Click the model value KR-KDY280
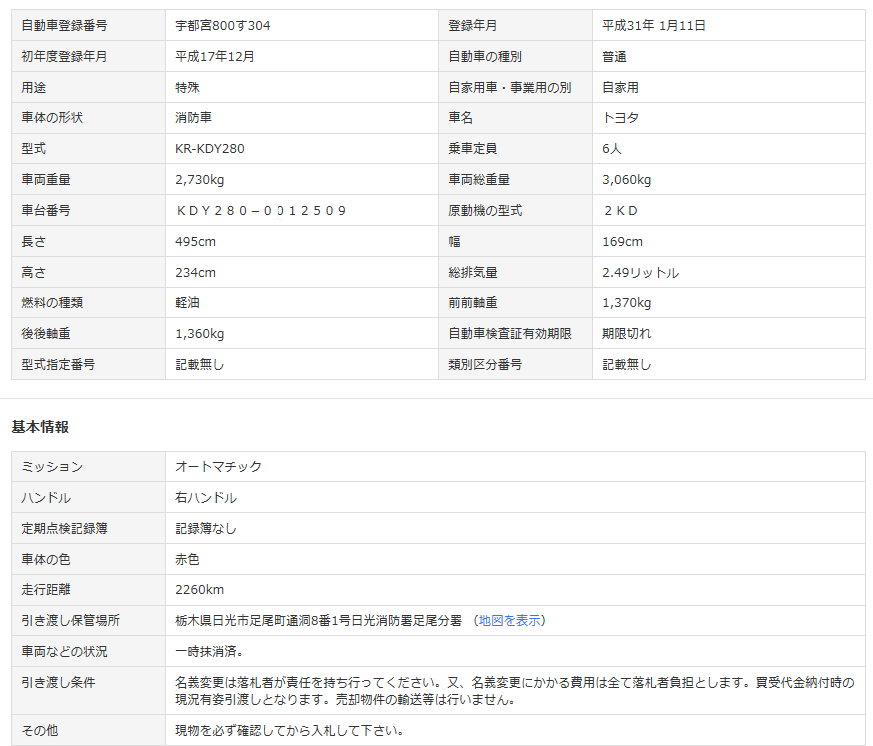Image resolution: width=873 pixels, height=746 pixels. 209,149
